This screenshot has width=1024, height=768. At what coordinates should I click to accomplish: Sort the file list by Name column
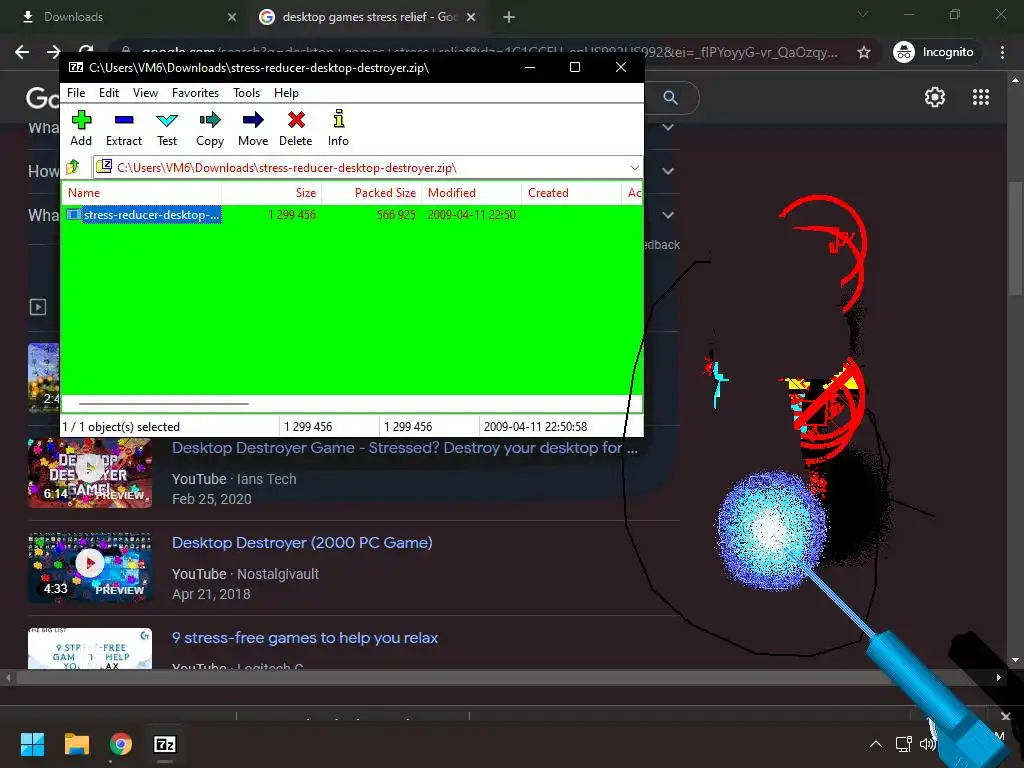142,193
